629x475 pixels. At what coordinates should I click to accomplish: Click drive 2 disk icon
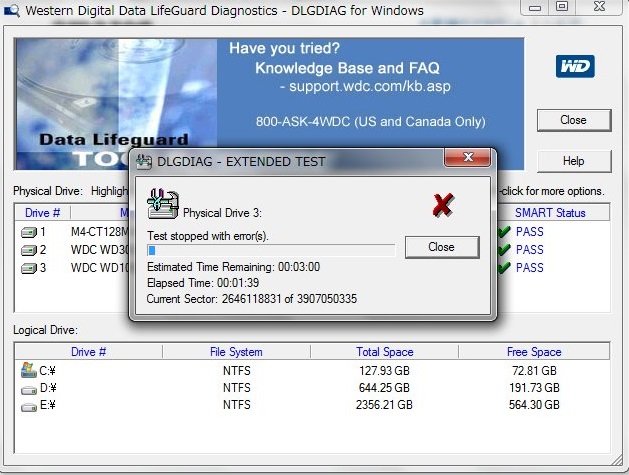pos(29,250)
